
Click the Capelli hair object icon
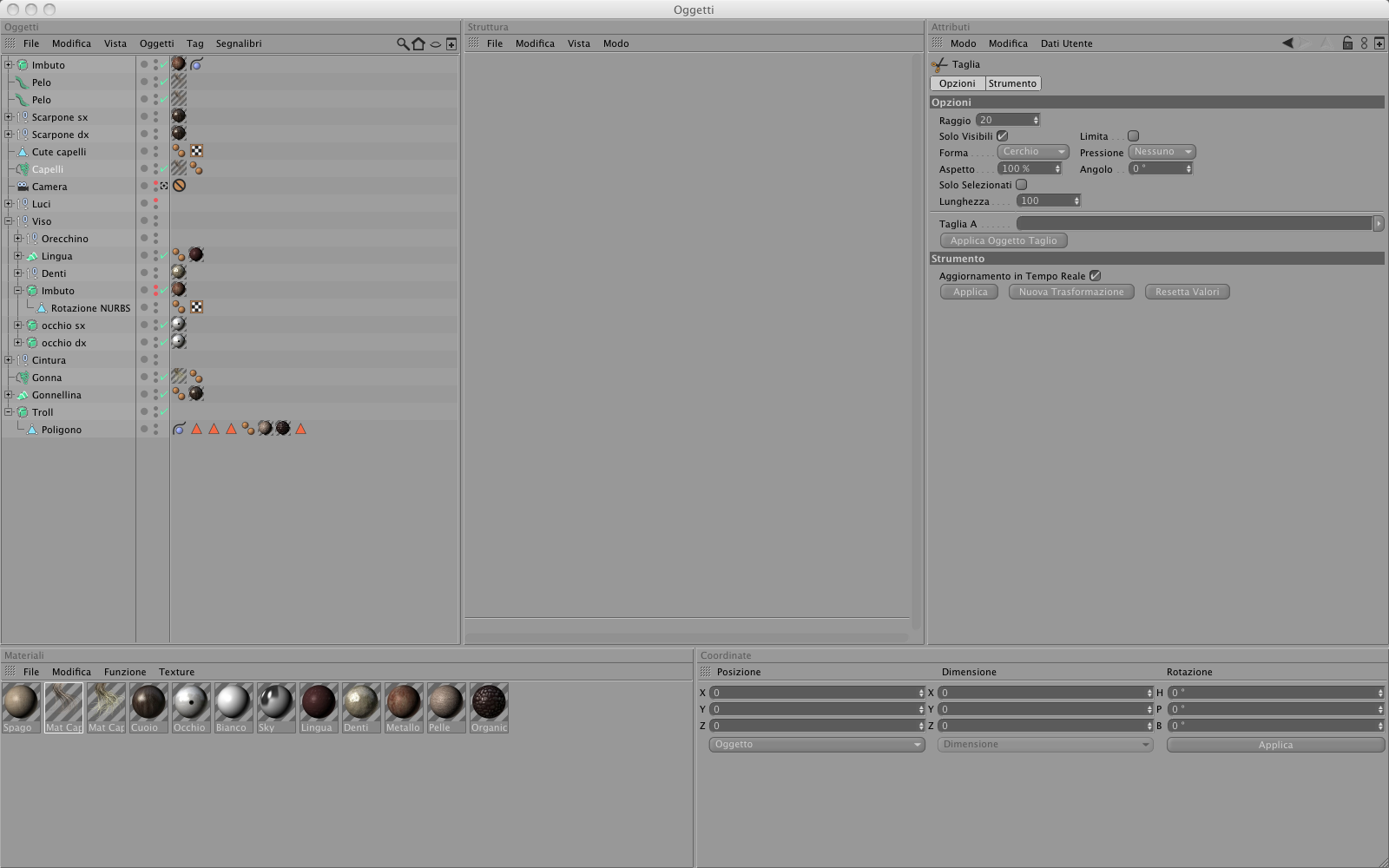point(23,169)
